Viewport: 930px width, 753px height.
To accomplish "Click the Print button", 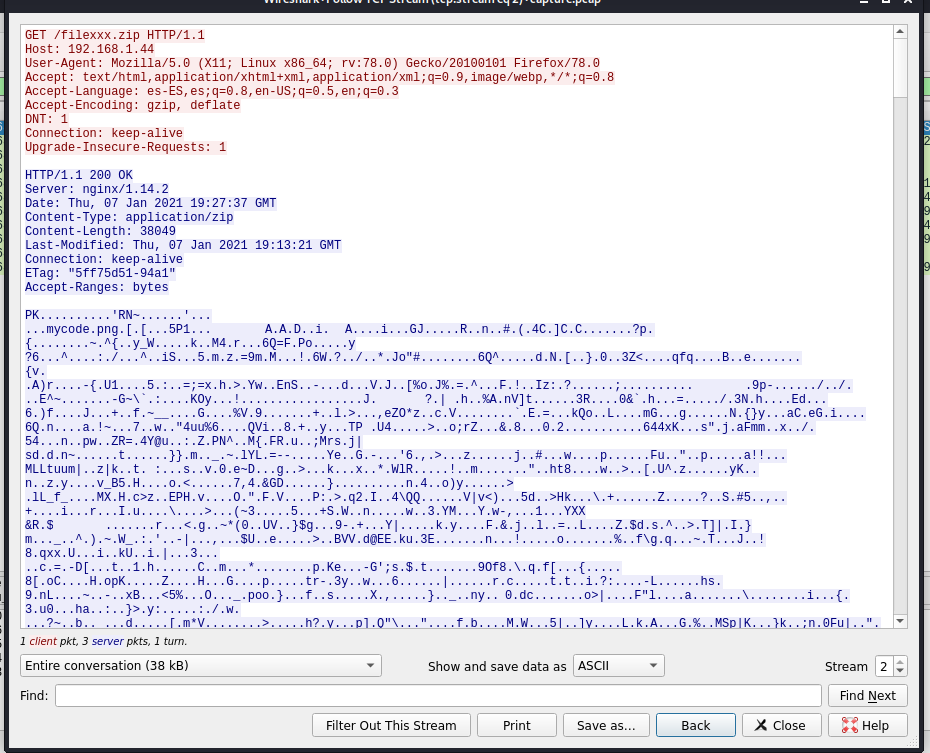I will pyautogui.click(x=517, y=725).
